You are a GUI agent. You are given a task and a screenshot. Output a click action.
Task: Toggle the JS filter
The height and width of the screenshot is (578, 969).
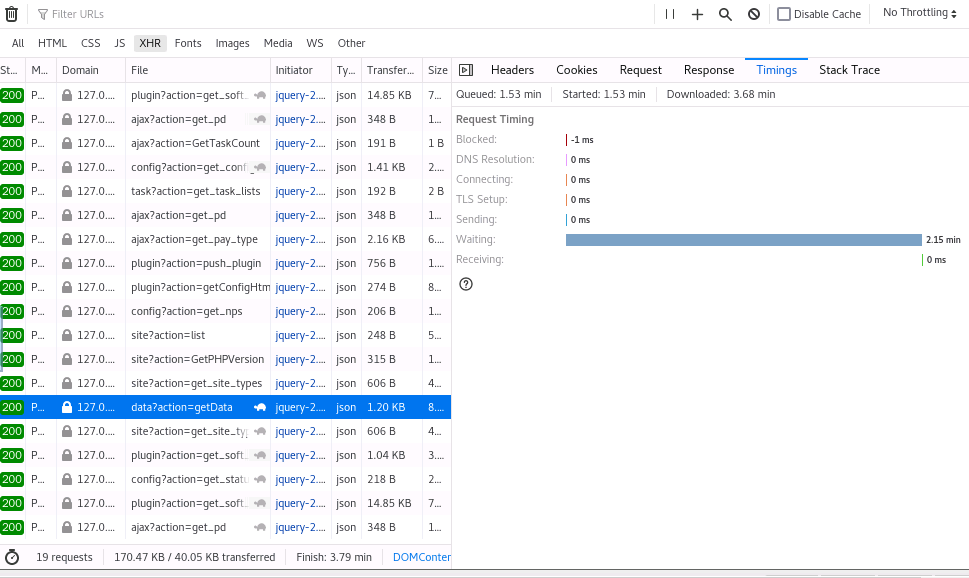click(x=119, y=43)
